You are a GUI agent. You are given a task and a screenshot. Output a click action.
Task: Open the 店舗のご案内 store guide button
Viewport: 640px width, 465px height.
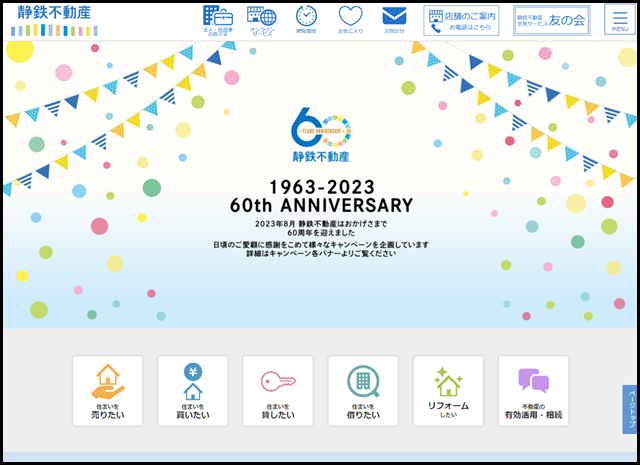tap(461, 21)
